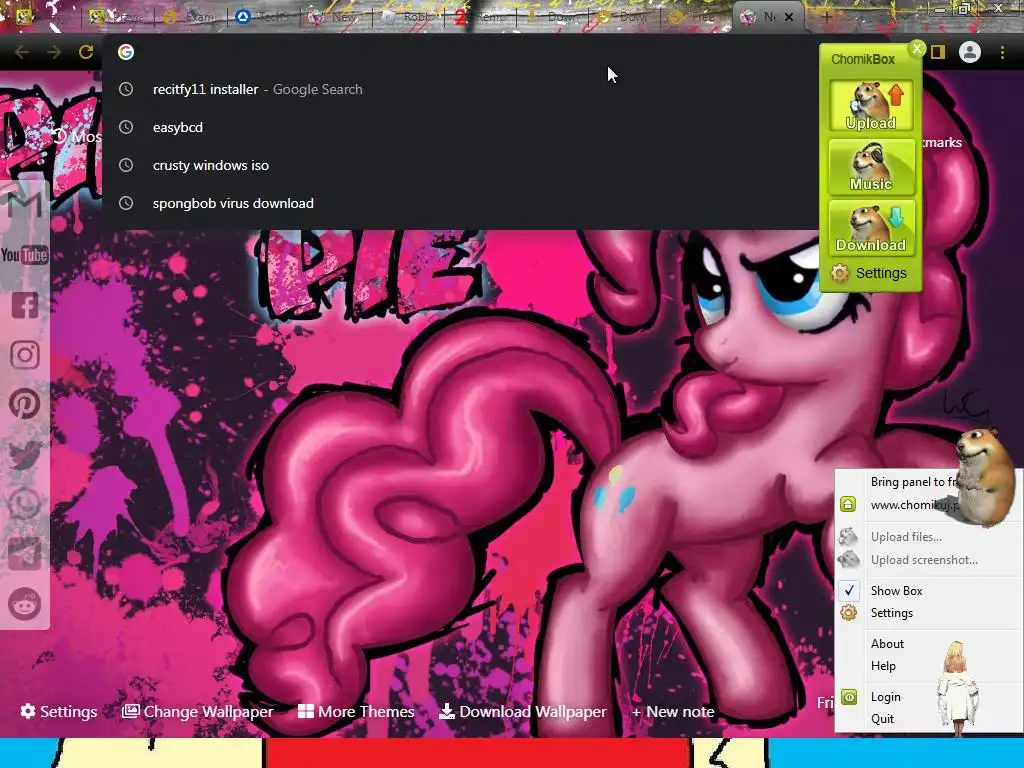The image size is (1024, 768).
Task: Choose Help in tray menu
Action: pos(927,666)
